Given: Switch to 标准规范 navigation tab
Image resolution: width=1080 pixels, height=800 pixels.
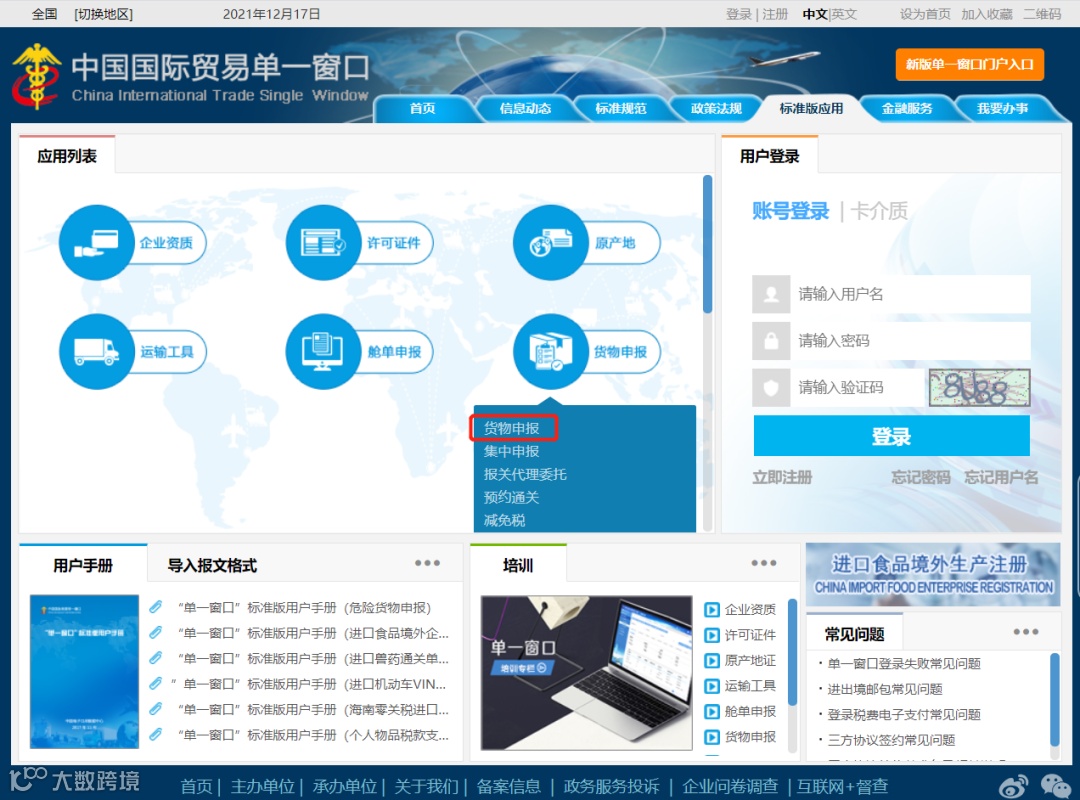Looking at the screenshot, I should 621,108.
